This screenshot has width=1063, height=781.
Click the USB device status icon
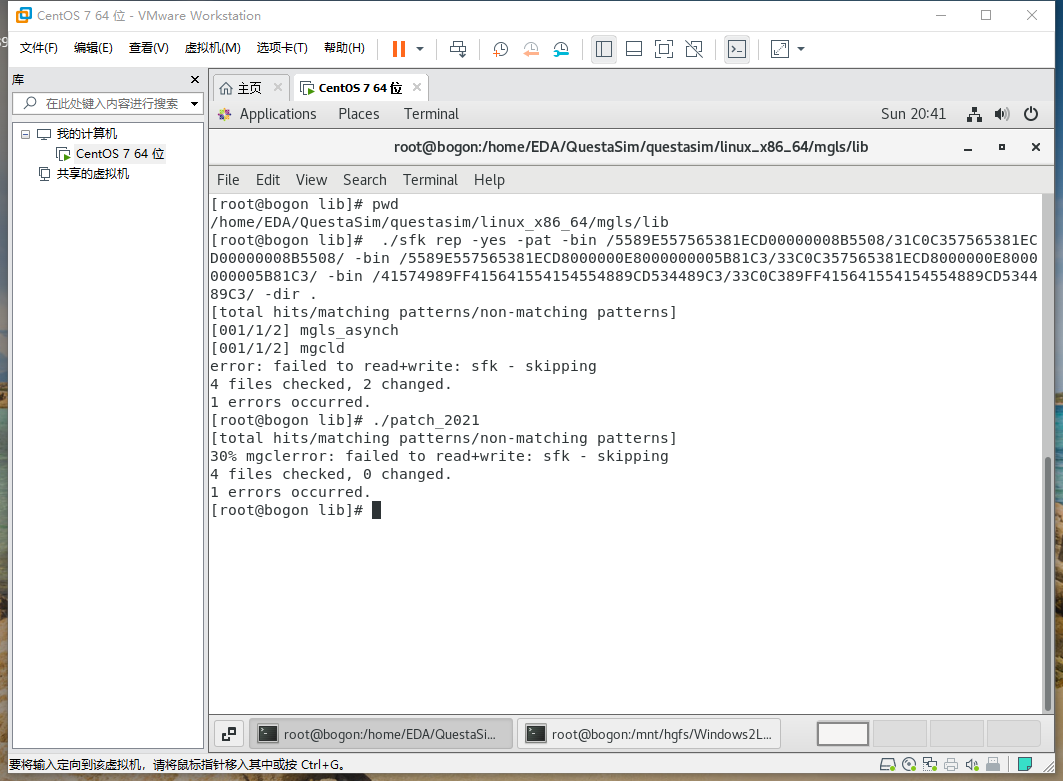(x=993, y=765)
